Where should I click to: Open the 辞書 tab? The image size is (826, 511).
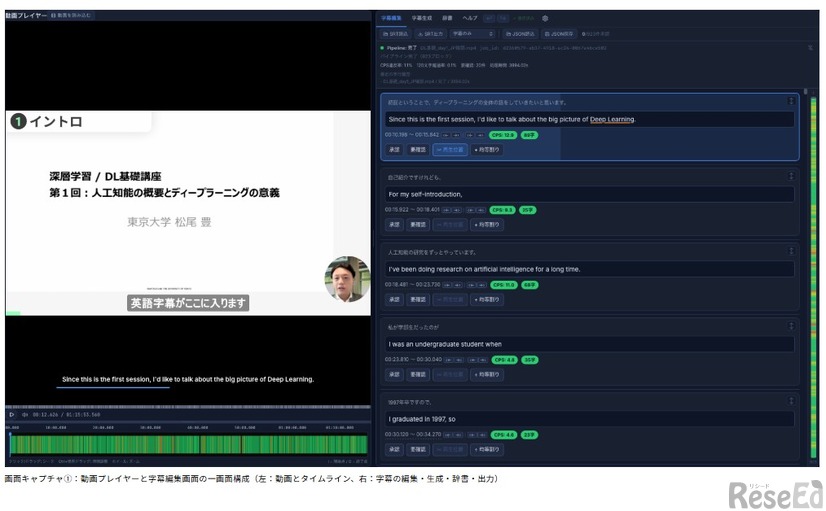447,18
